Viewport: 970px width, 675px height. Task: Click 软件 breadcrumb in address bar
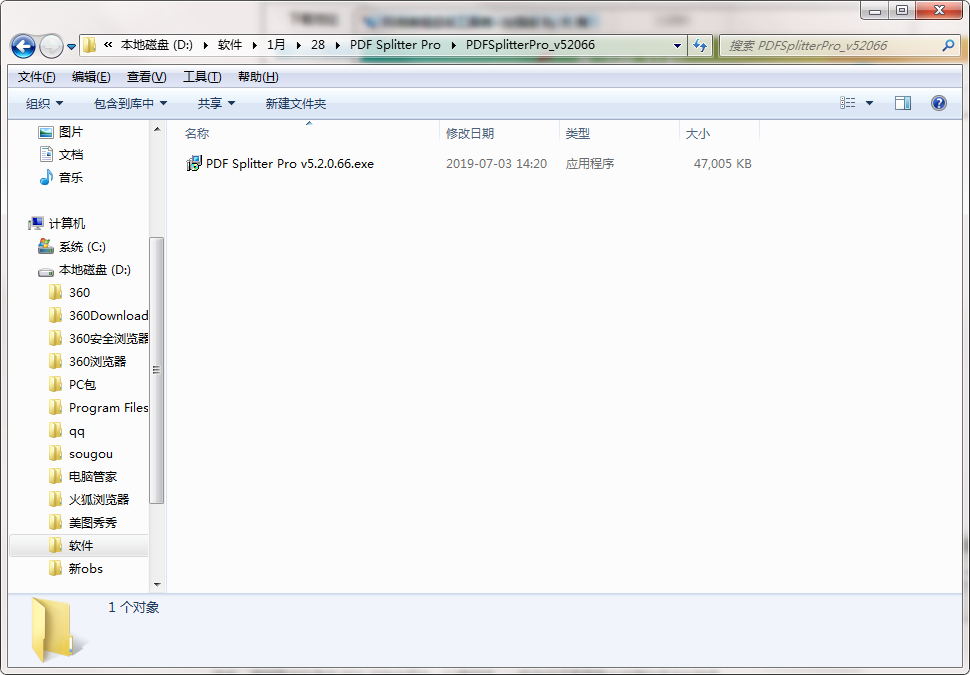(x=230, y=45)
